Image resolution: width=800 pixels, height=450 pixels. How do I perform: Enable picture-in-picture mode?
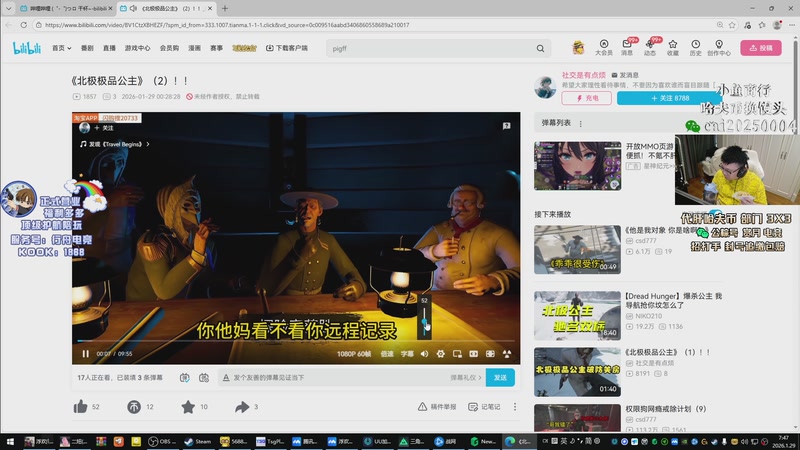[x=457, y=354]
